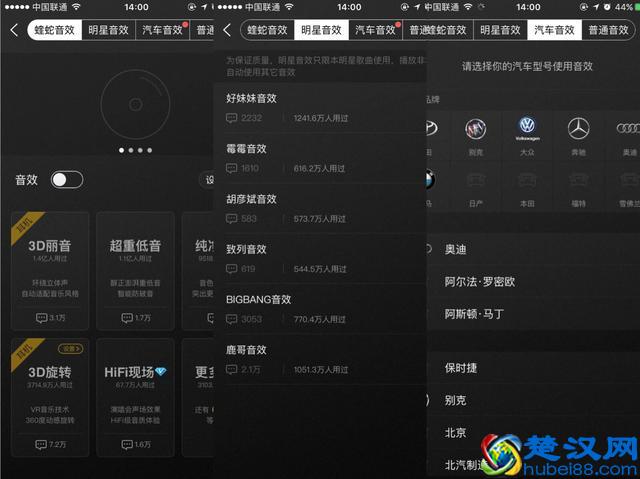
Task: Choose the 本田 brand placeholder icon
Action: pyautogui.click(x=527, y=180)
